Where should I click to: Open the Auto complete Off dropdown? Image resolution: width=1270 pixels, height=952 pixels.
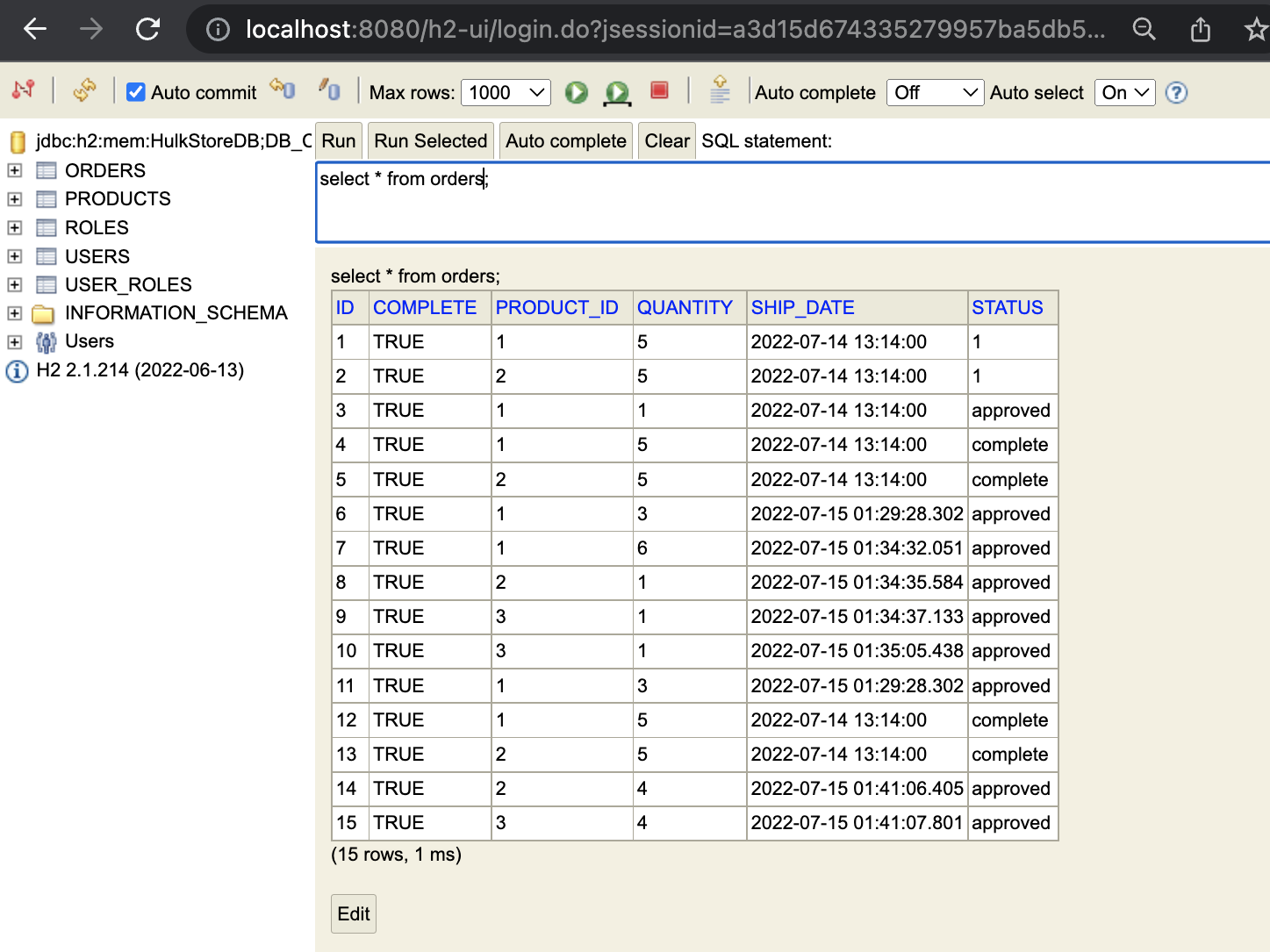click(935, 92)
